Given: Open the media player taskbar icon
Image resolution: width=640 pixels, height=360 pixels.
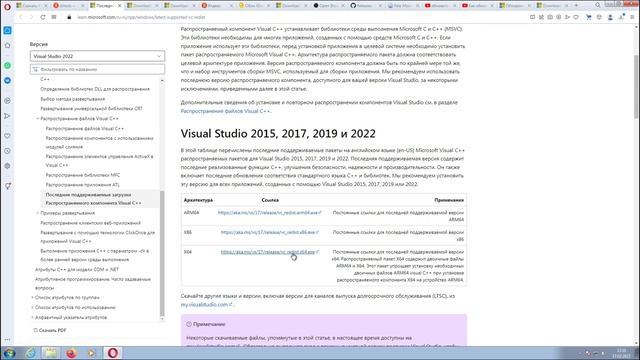Looking at the screenshot, I should pyautogui.click(x=91, y=353).
